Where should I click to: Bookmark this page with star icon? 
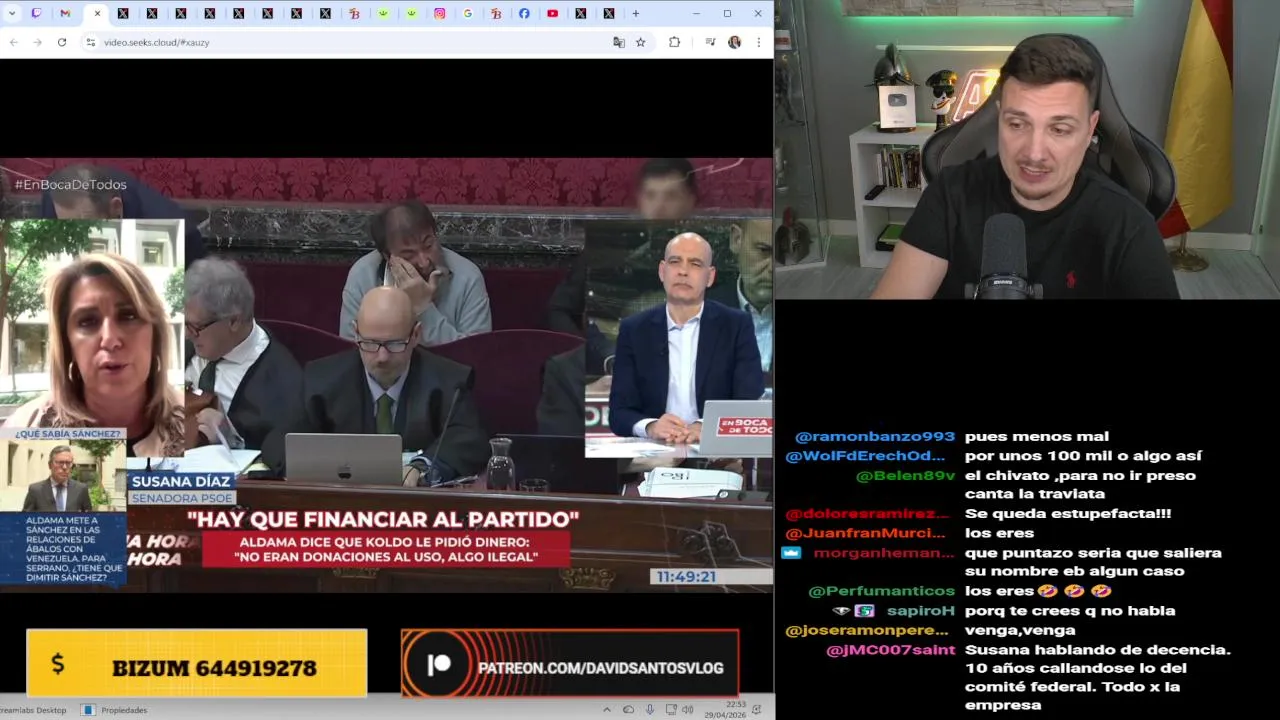click(641, 42)
